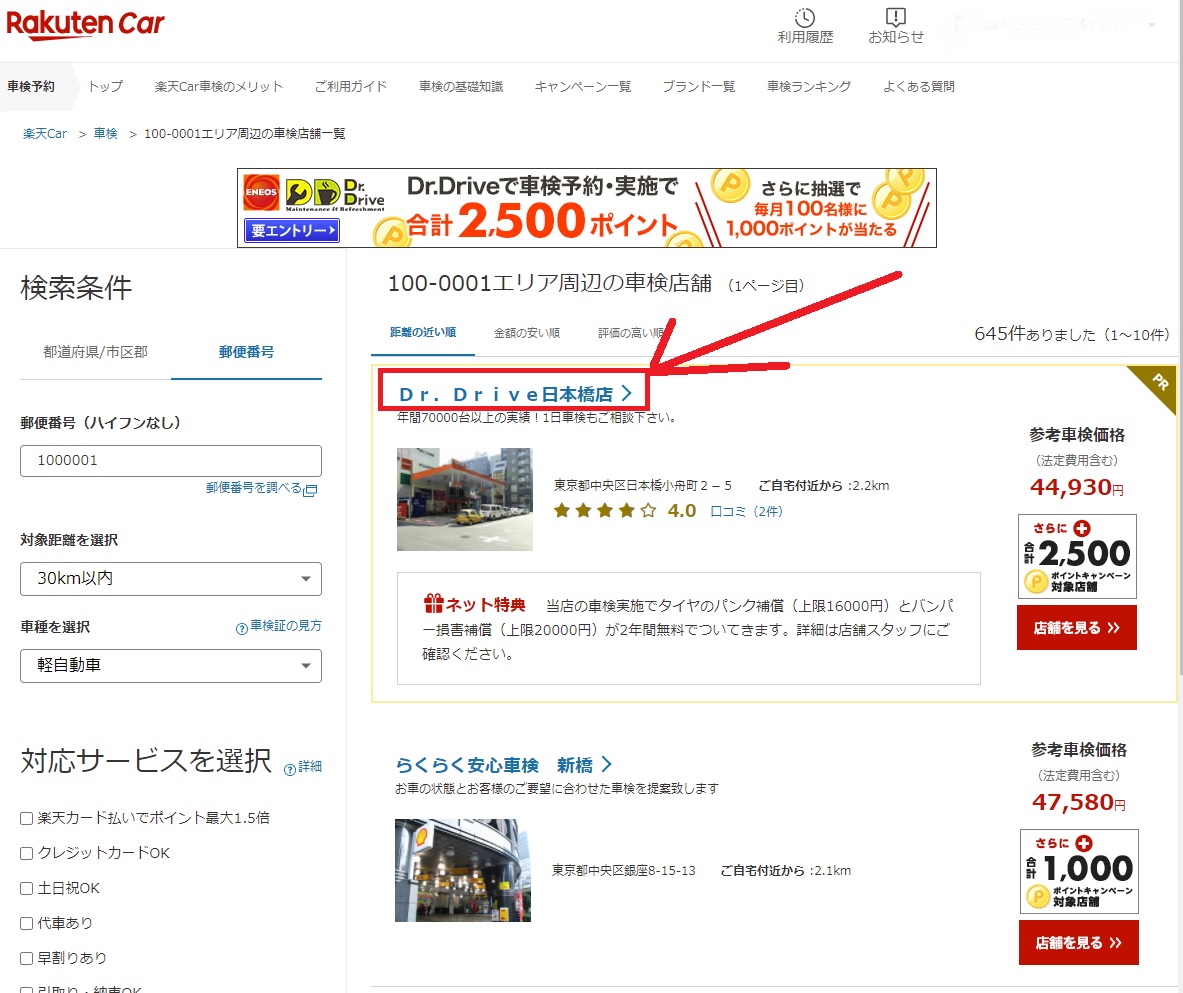Screen dimensions: 1183x993
Task: Click the page vertical scrollbar
Action: [x=1180, y=340]
